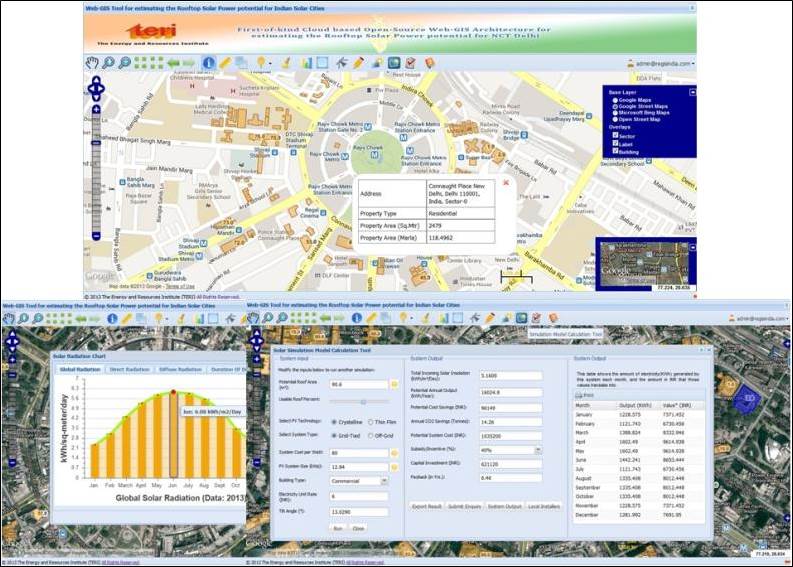Open the admin user dropdown in top window
The height and width of the screenshot is (567, 793).
coord(661,64)
